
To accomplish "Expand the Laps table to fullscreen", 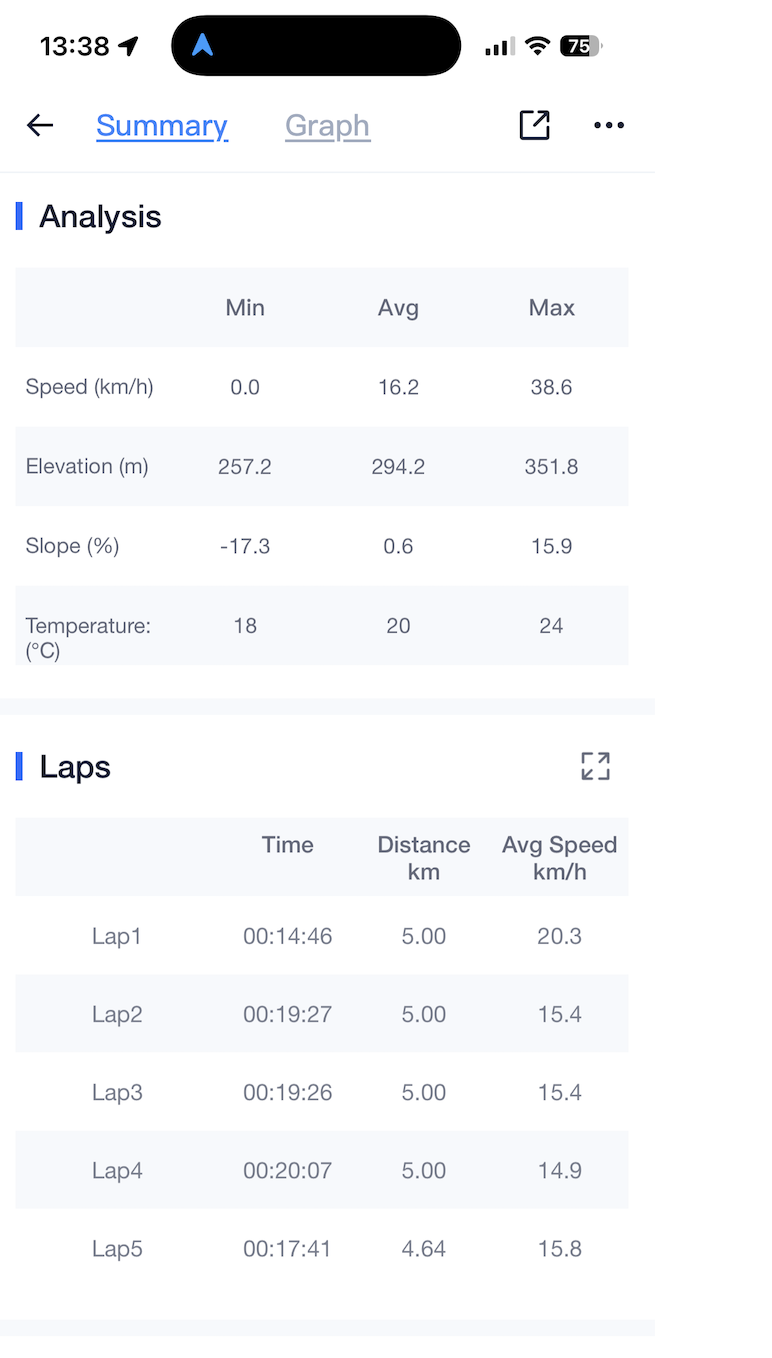I will 595,766.
